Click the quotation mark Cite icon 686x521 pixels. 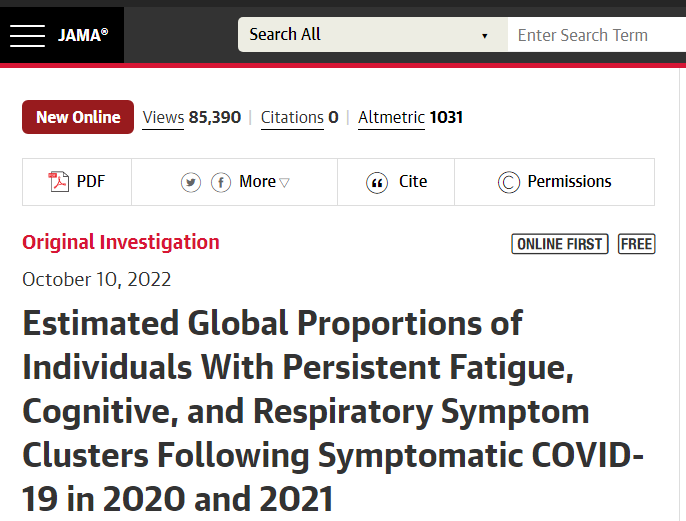click(x=377, y=182)
